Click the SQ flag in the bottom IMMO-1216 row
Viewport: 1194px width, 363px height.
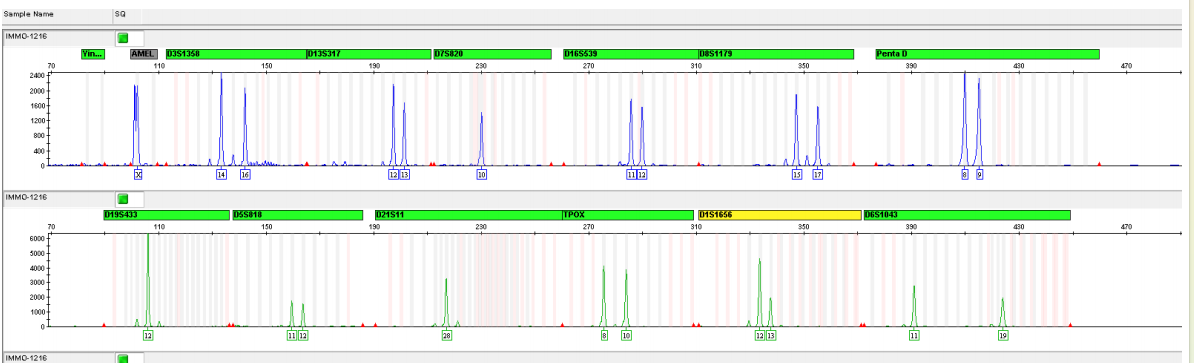pos(123,358)
